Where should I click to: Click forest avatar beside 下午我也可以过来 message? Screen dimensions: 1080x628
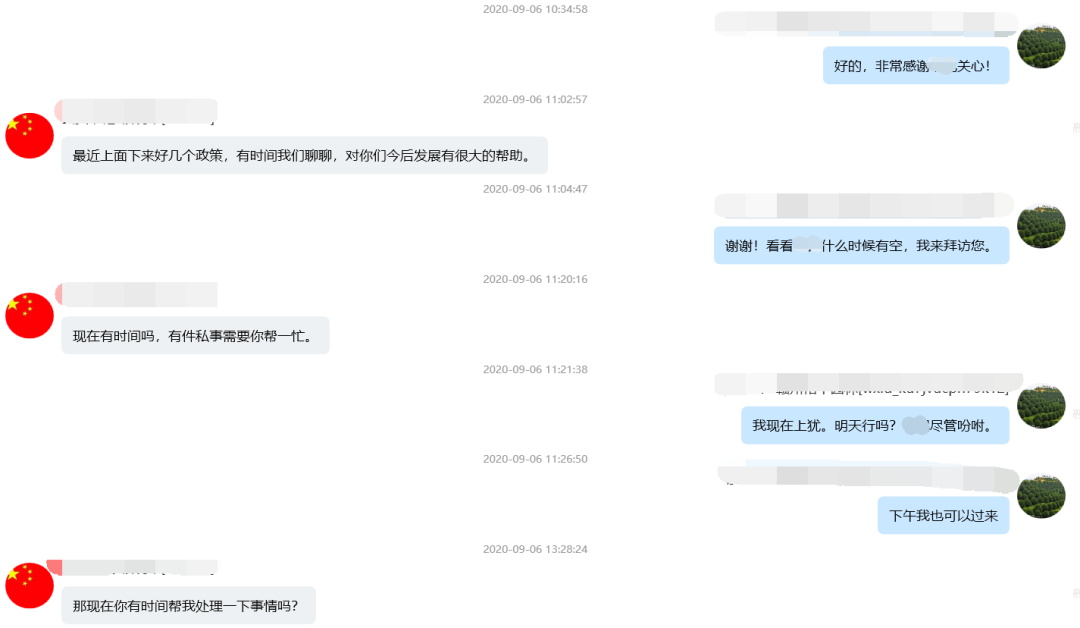pos(1041,496)
